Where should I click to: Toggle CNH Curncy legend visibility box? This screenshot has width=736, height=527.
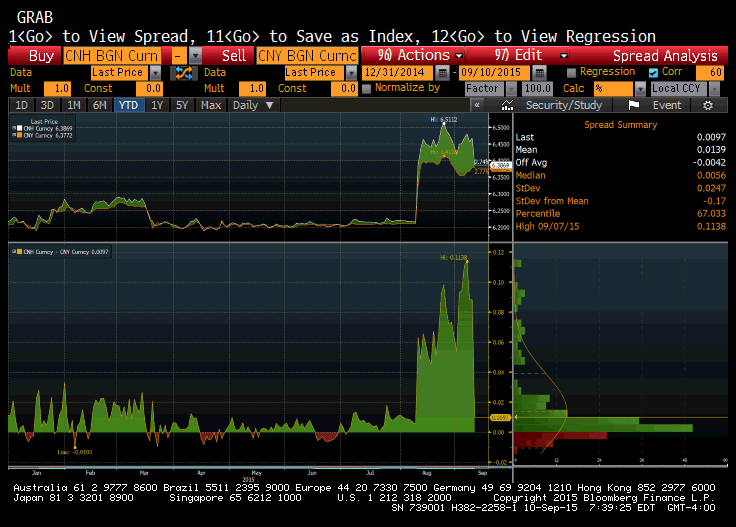(19, 128)
